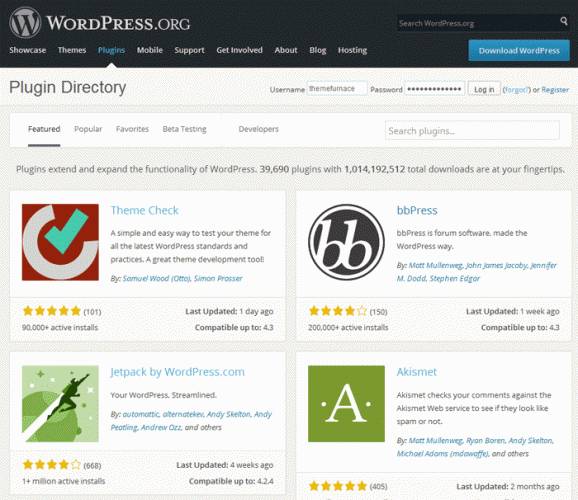Open the bbPress logo icon

coord(346,242)
